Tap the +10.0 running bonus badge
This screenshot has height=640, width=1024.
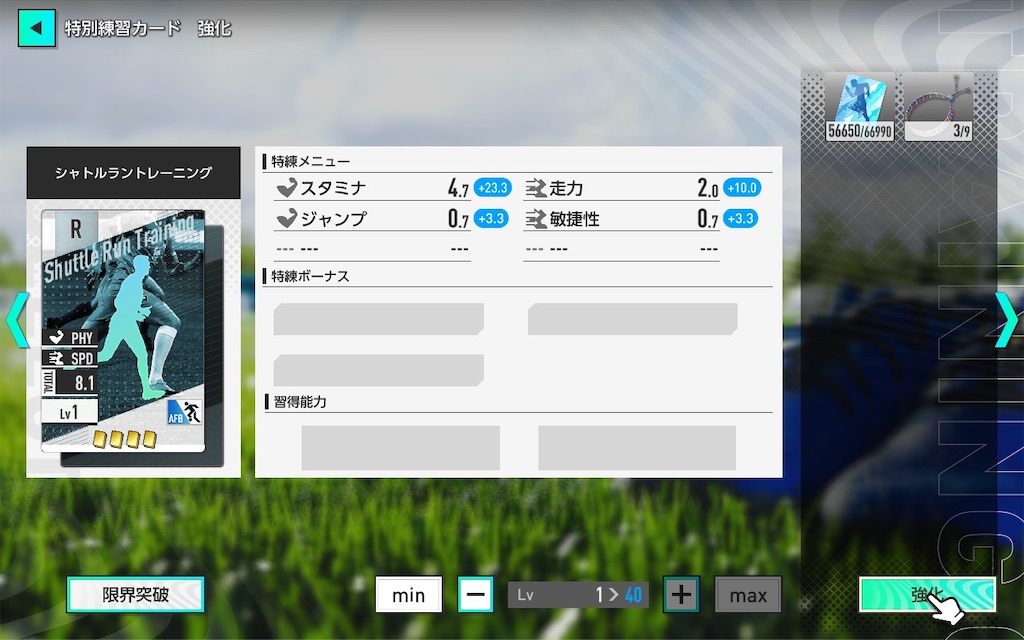point(742,188)
